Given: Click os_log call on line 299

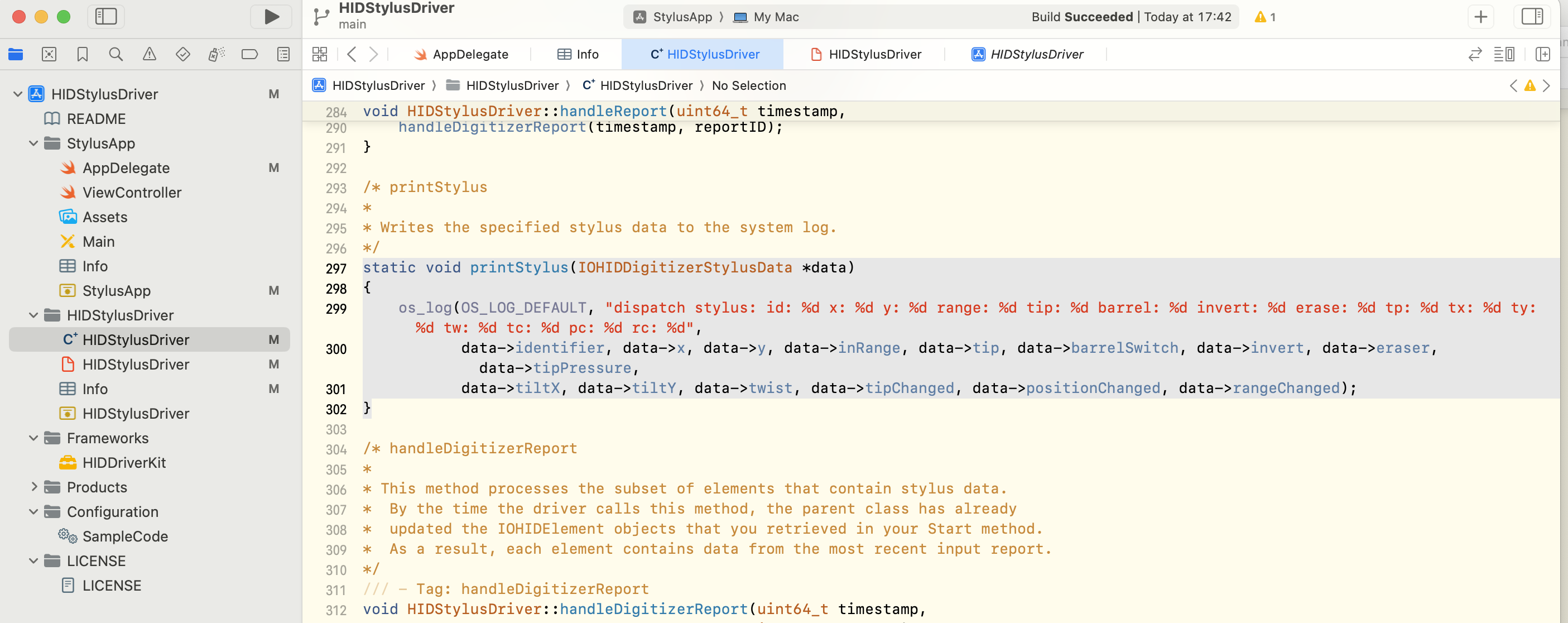Looking at the screenshot, I should (425, 308).
